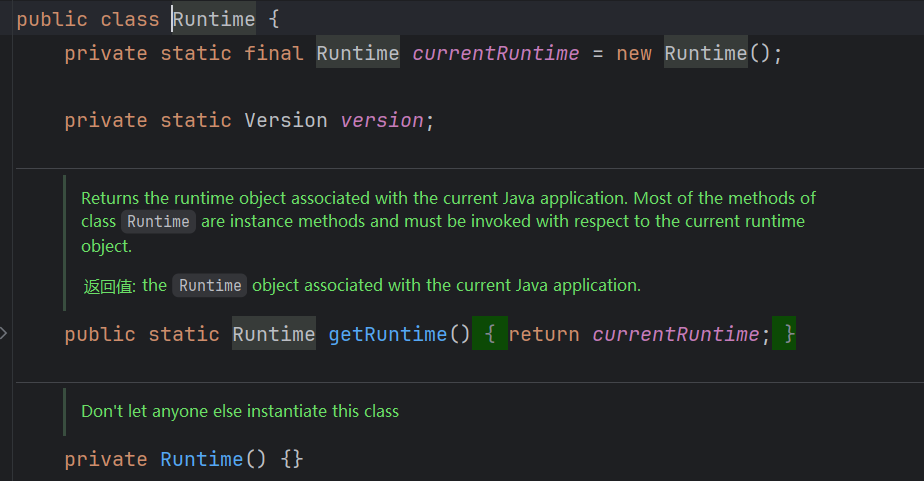Viewport: 924px width, 481px height.
Task: Click the private Runtime() constructor name
Action: [202, 459]
